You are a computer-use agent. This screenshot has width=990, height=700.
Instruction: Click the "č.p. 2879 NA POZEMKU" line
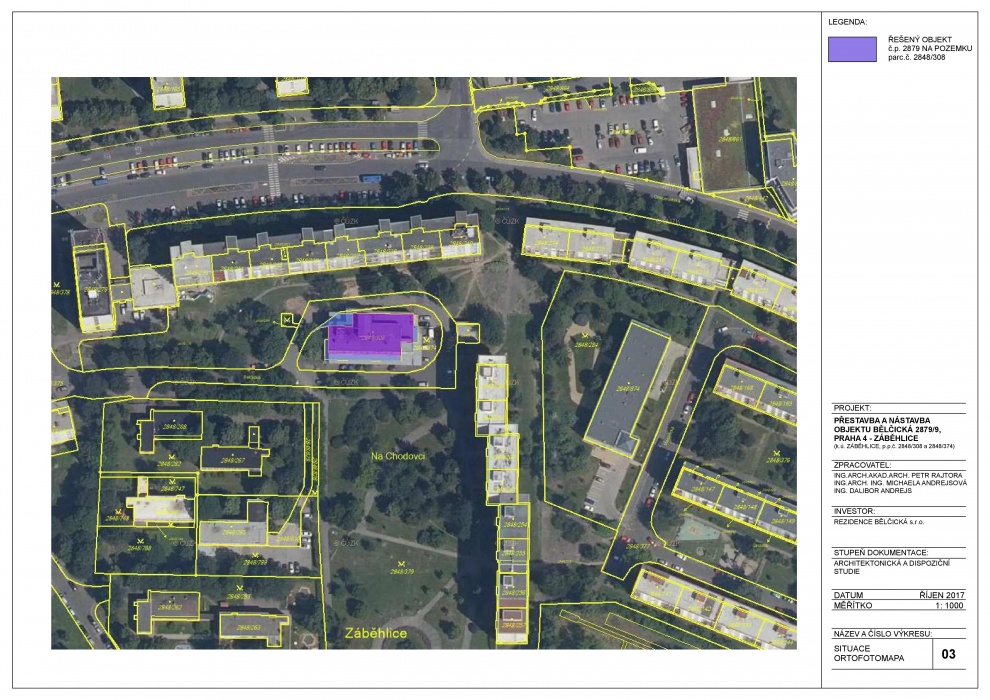click(930, 48)
